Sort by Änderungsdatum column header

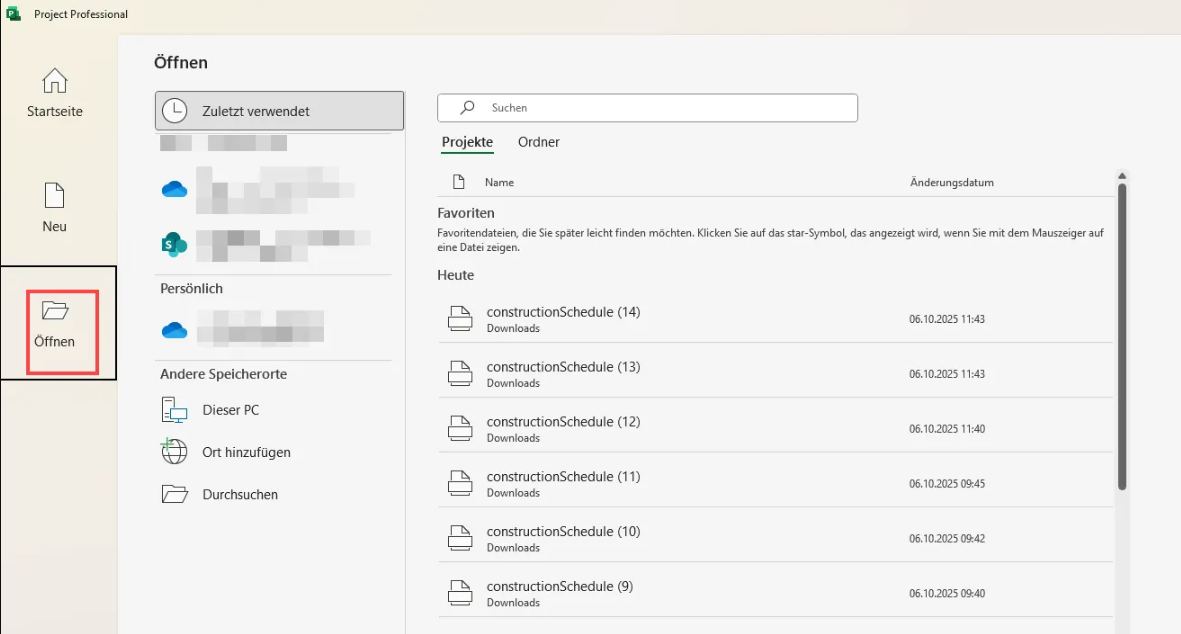(951, 183)
